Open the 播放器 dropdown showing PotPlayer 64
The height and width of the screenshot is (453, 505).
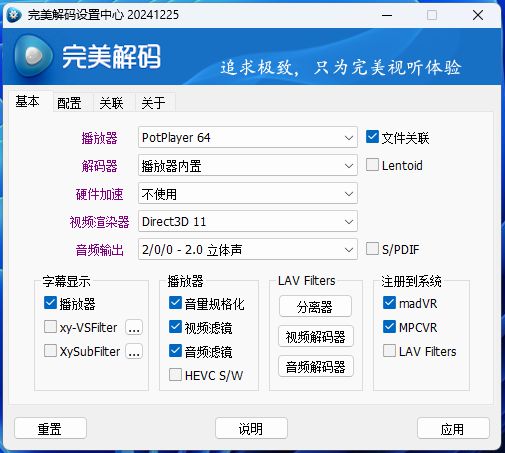pos(248,137)
